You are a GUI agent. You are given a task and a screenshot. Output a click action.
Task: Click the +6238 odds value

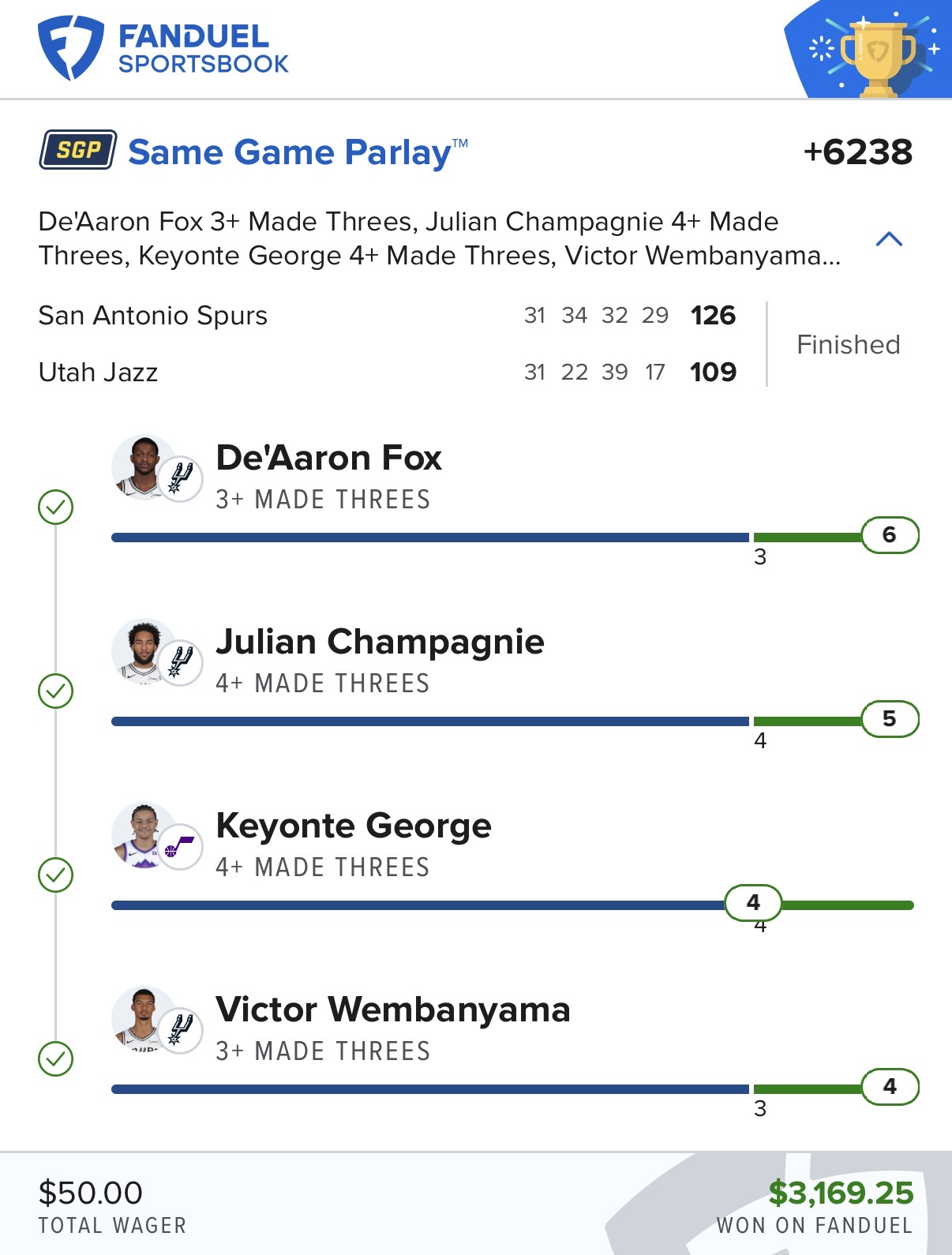[x=857, y=152]
